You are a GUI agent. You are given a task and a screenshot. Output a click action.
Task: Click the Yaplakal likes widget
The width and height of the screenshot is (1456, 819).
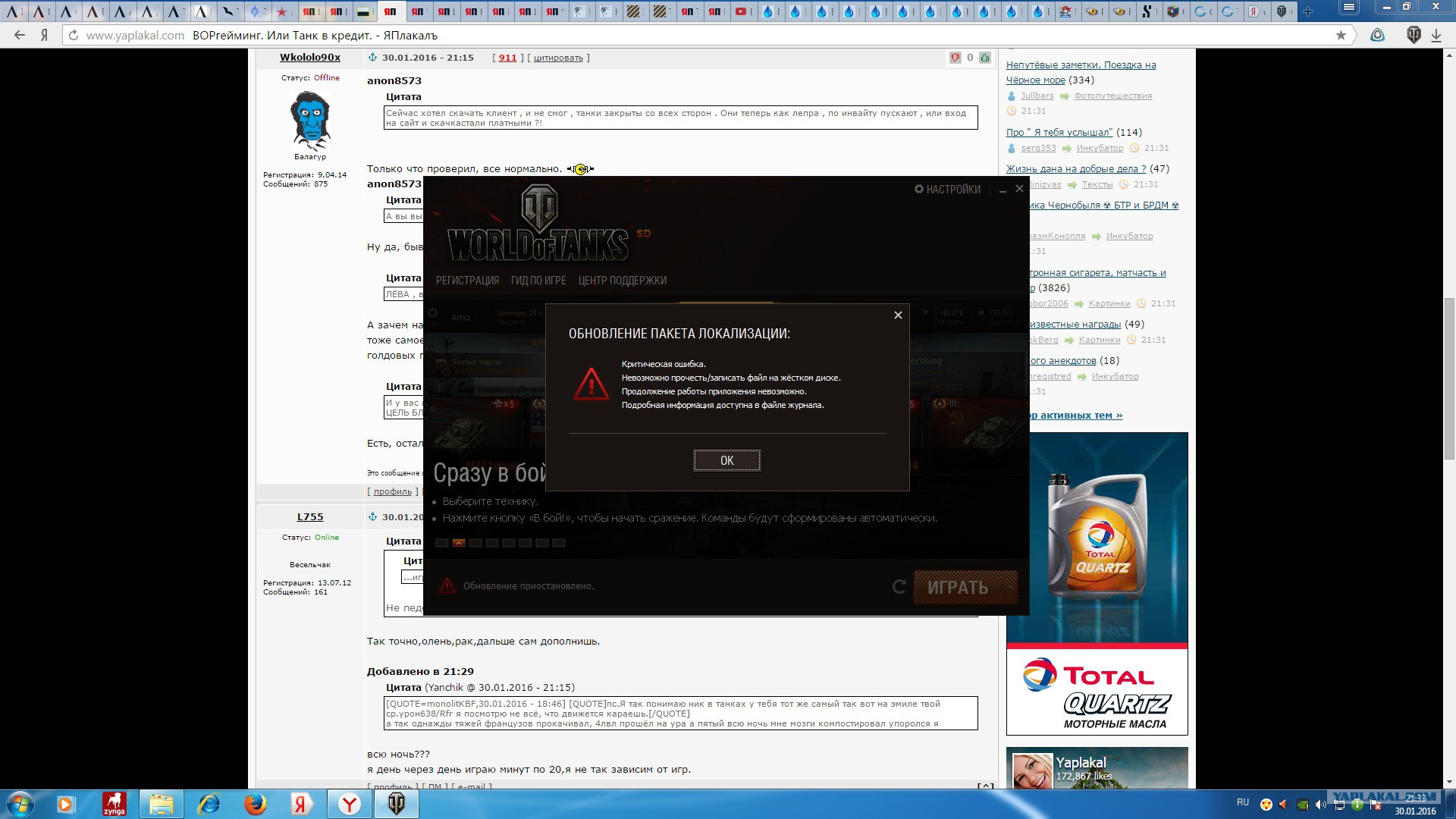1097,768
